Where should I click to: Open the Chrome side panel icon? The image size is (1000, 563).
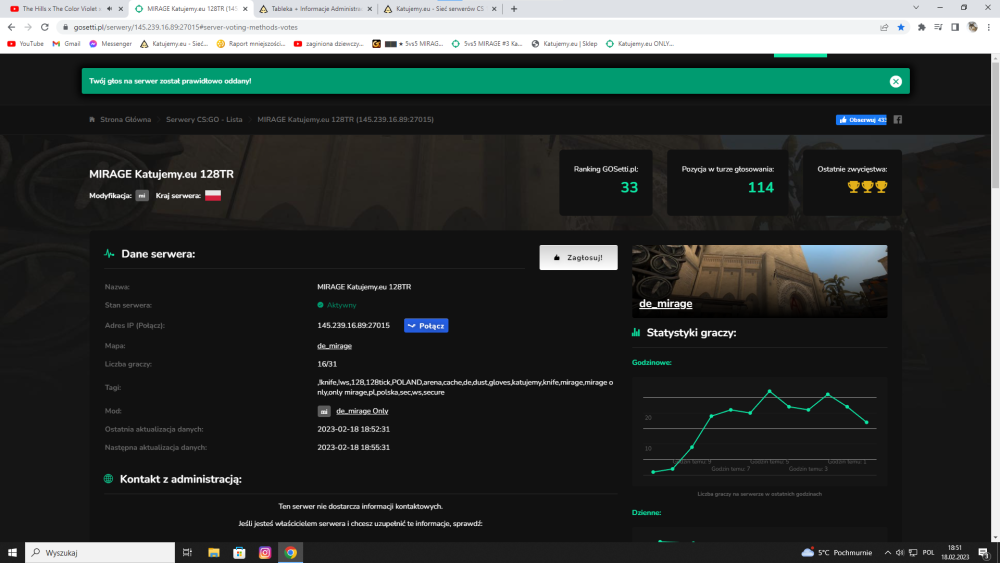point(955,27)
